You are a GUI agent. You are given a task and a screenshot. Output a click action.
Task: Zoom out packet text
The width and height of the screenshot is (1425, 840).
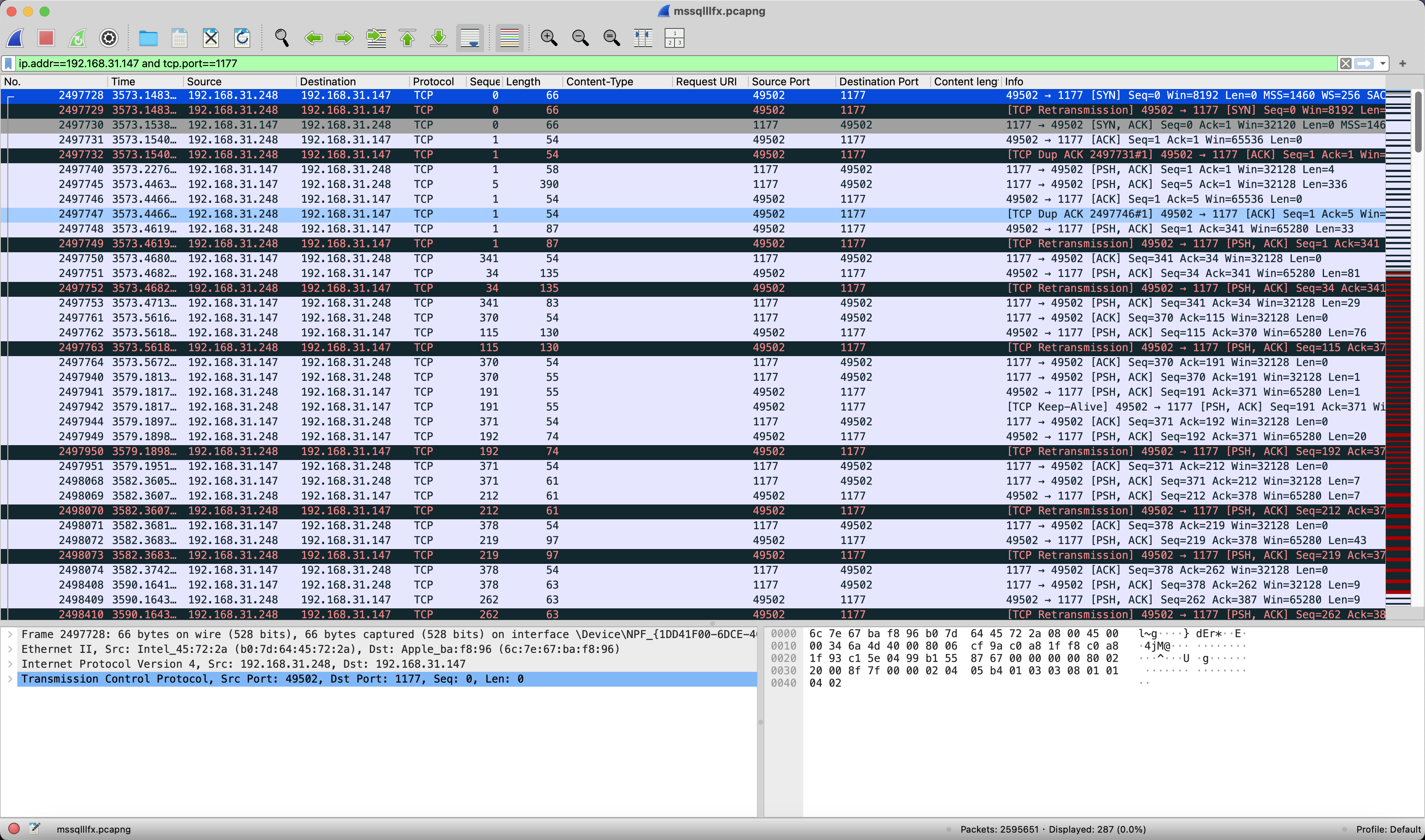[580, 38]
